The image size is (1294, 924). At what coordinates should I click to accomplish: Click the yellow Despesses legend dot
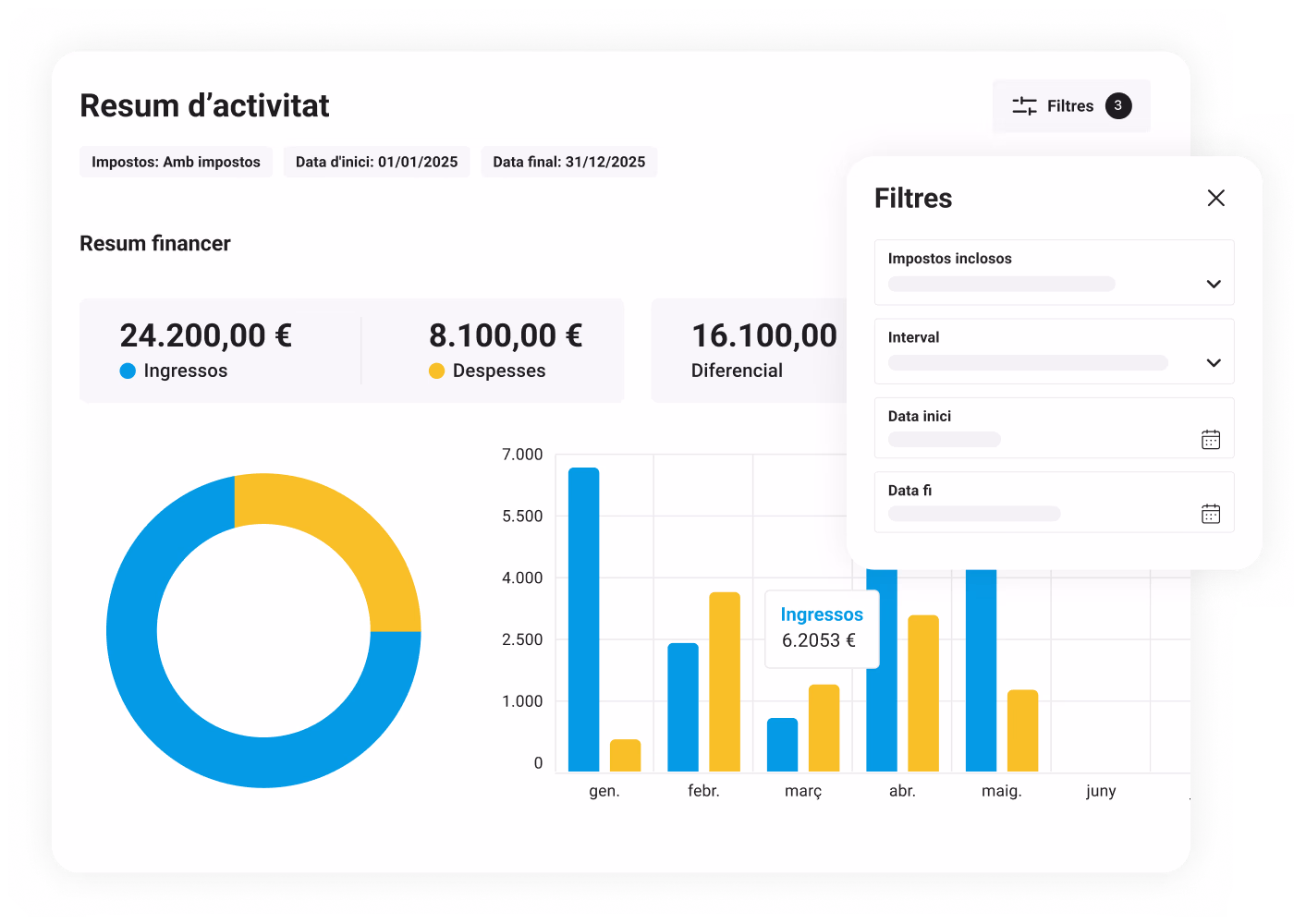click(436, 371)
